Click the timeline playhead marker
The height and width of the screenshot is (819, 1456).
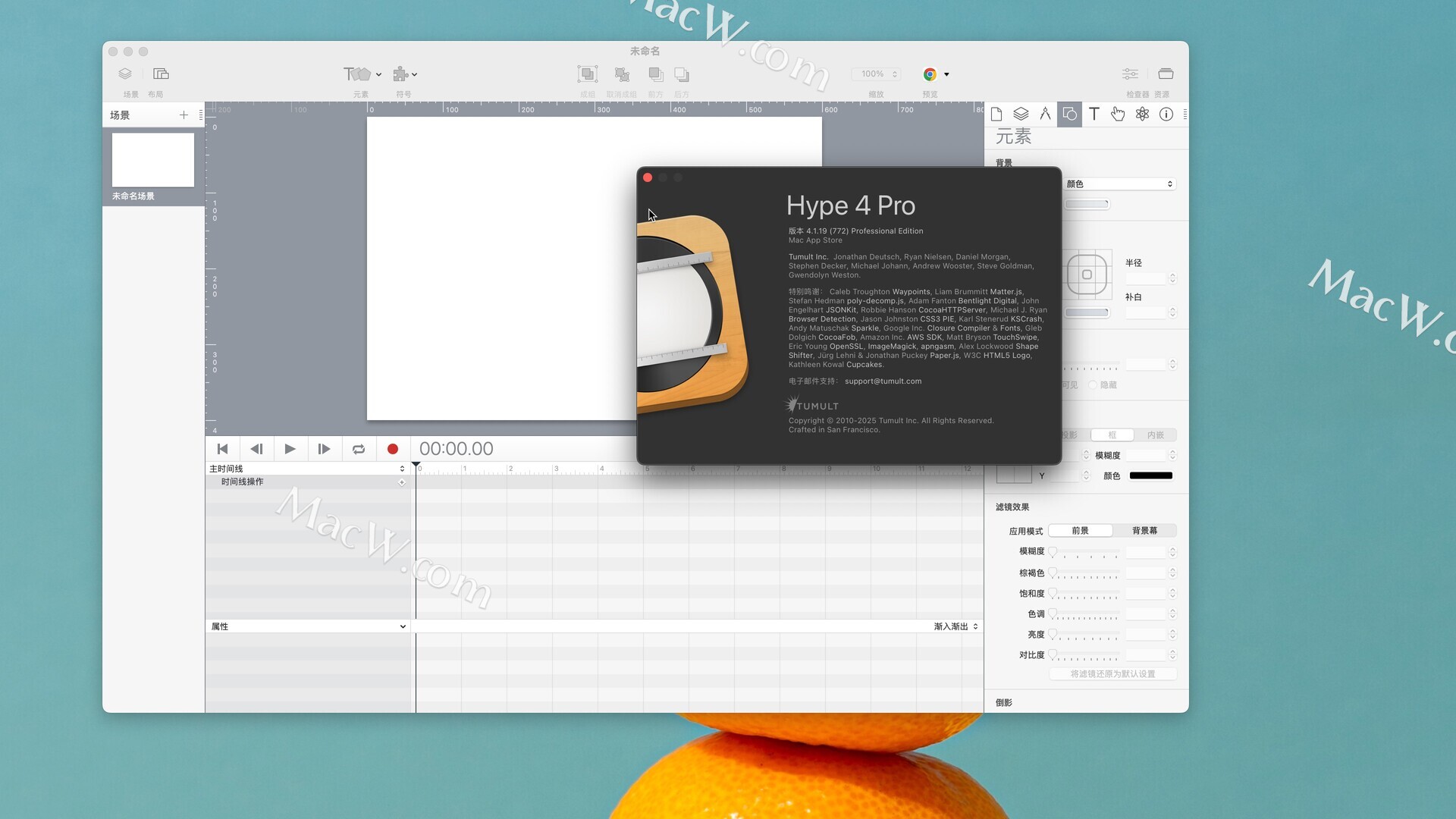click(416, 465)
